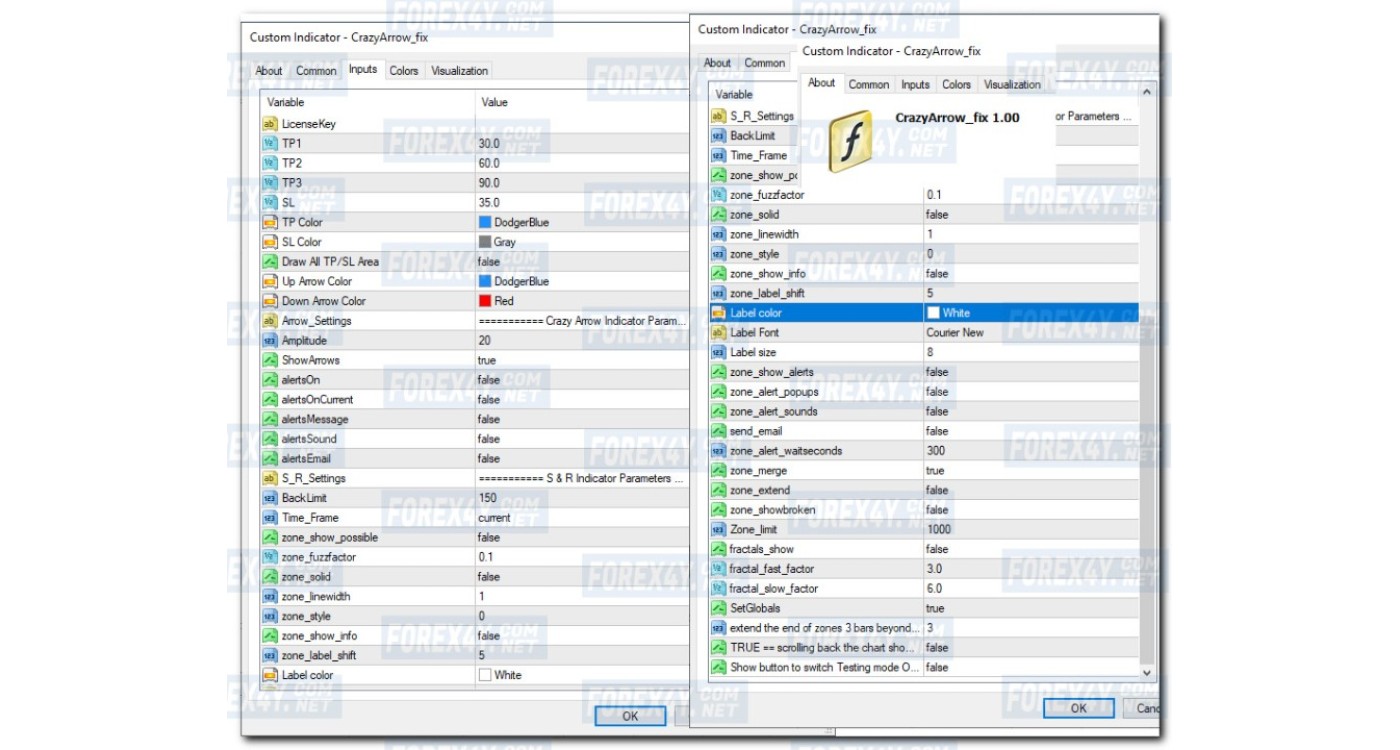1400x750 pixels.
Task: Click the ShowArrows boolean type icon
Action: (270, 360)
